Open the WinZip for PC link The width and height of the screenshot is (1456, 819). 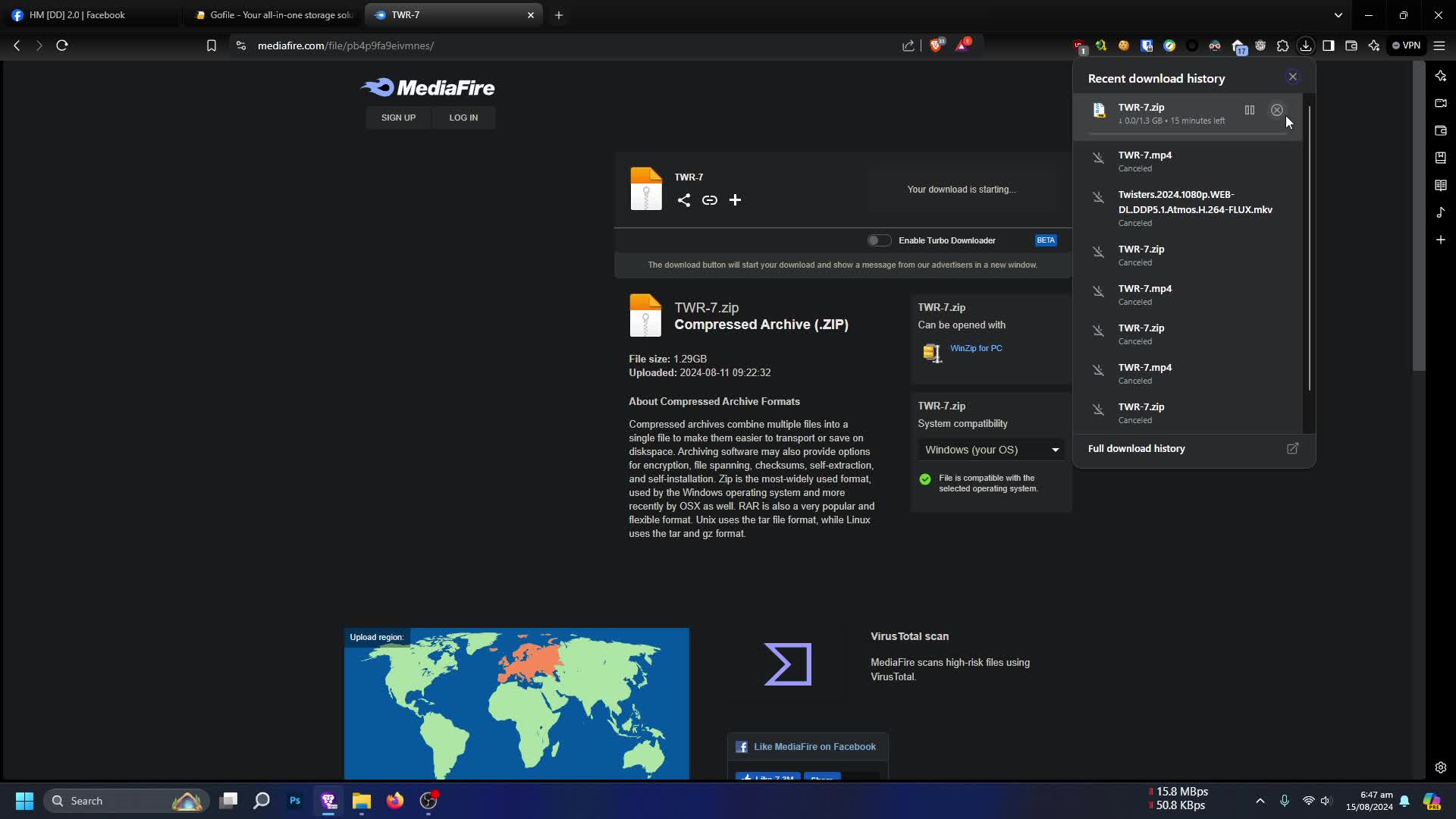click(976, 348)
